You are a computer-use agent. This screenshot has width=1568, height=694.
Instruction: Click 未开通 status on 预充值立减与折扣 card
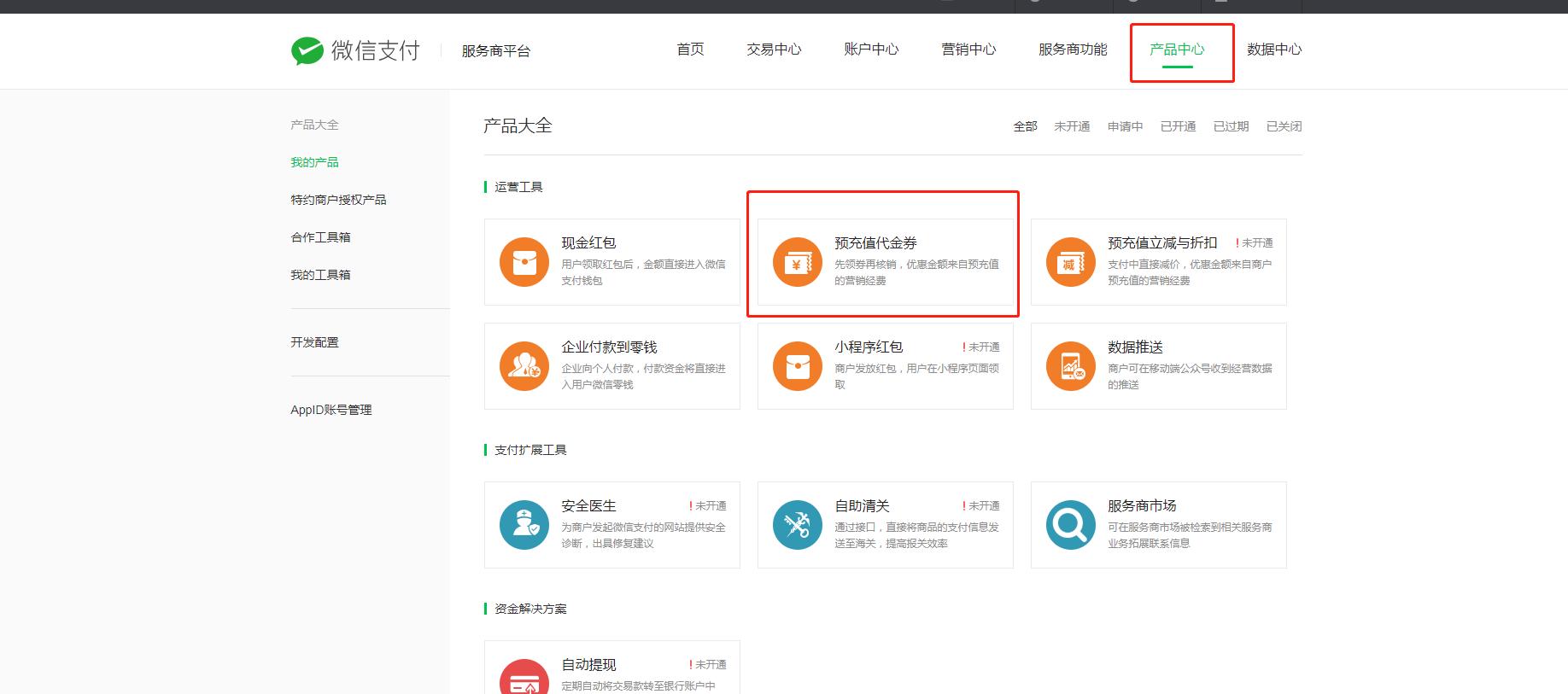(1255, 243)
